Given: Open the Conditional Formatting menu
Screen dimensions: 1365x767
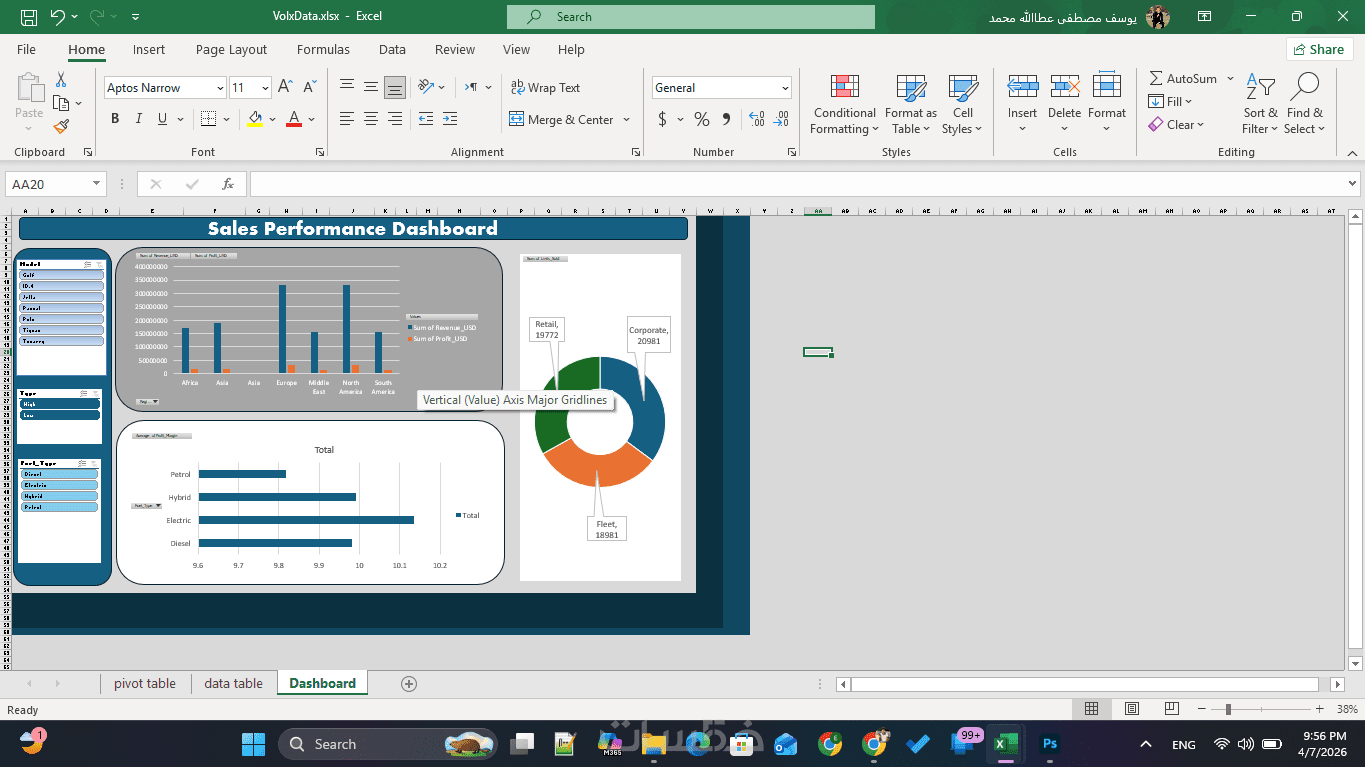Looking at the screenshot, I should (844, 104).
